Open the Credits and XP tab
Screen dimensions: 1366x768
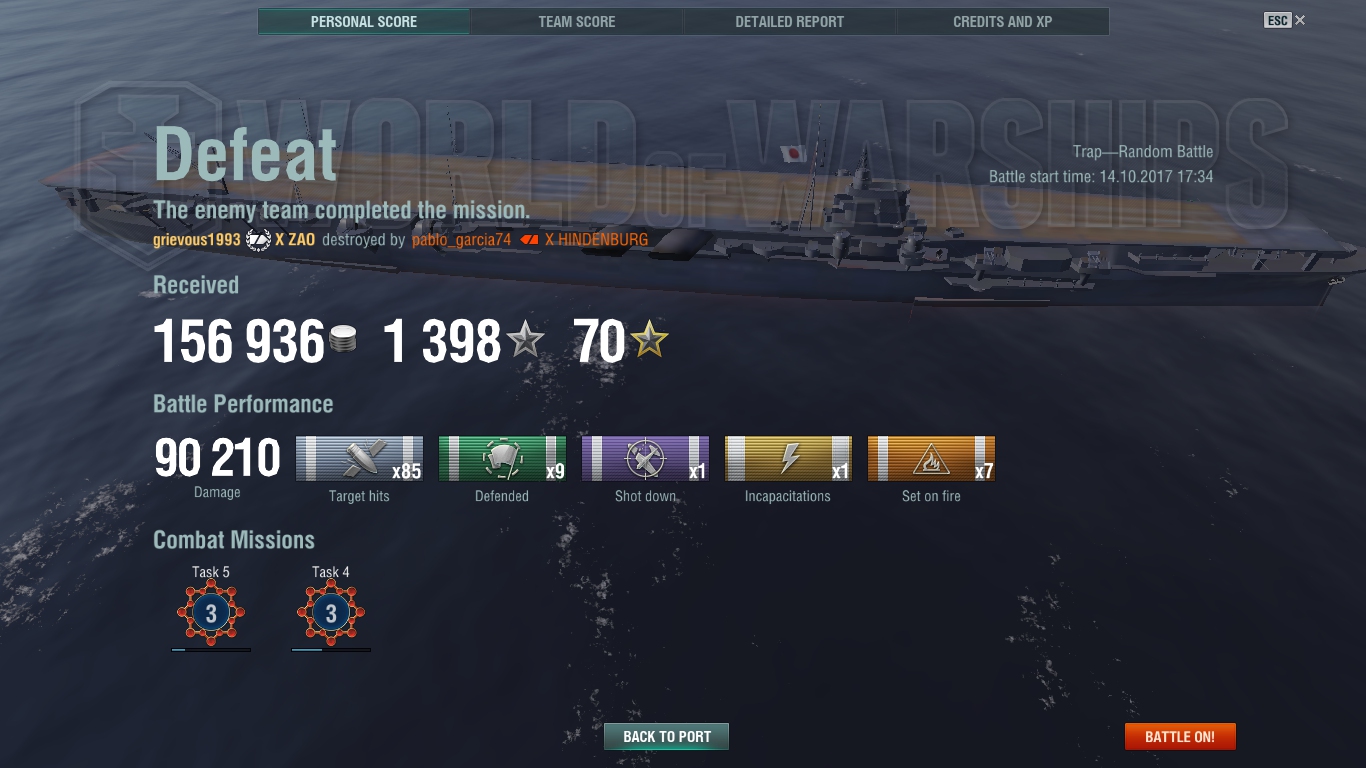1003,21
